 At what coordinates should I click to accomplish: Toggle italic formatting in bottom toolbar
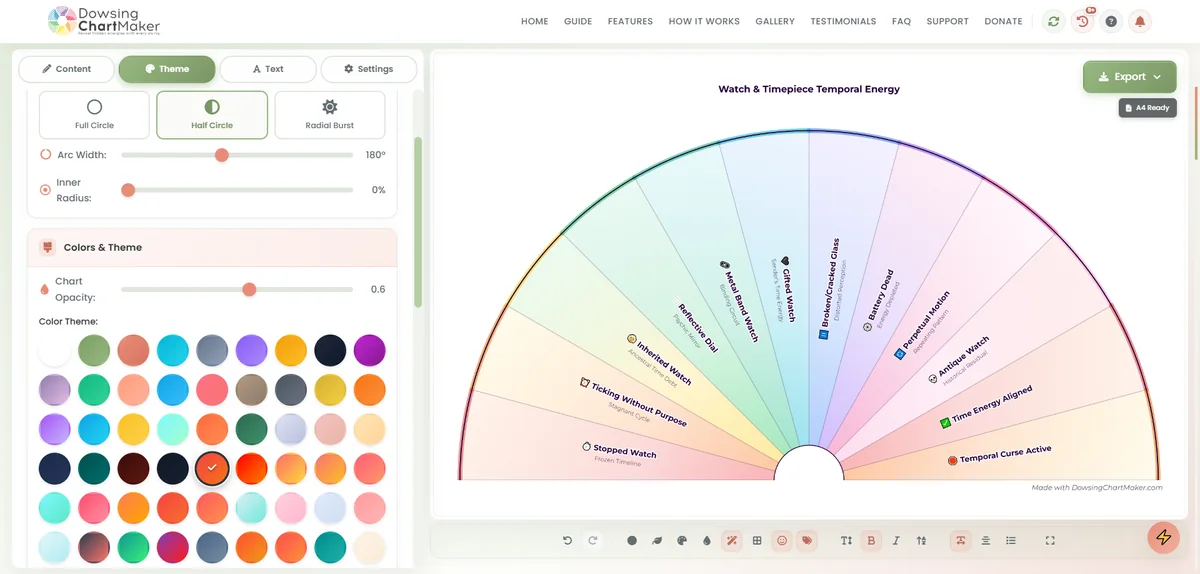[896, 540]
